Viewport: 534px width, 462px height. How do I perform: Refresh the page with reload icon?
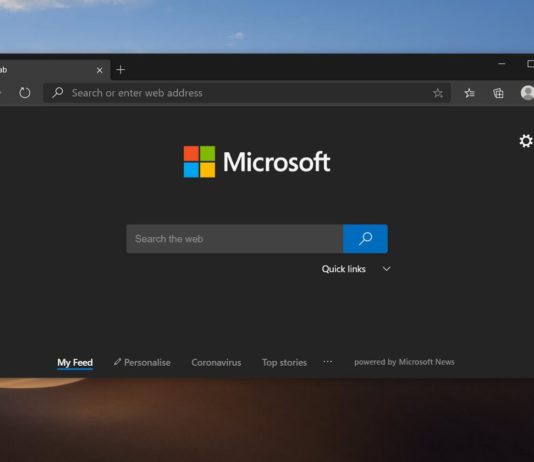click(25, 93)
